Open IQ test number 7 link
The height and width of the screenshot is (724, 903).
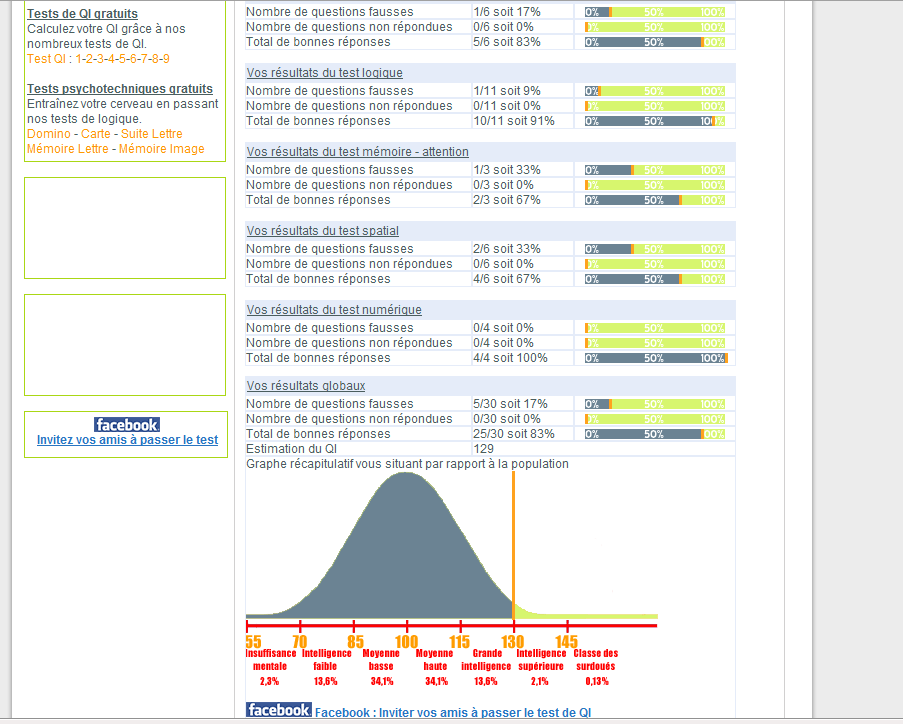[x=144, y=59]
